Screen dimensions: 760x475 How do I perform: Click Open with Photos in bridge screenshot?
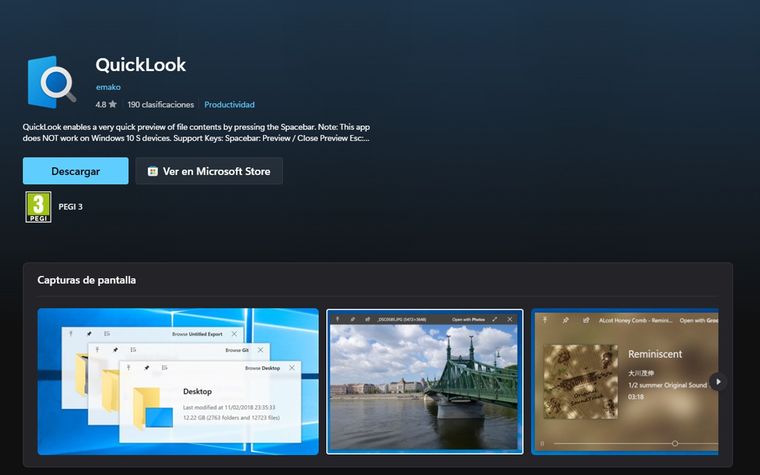[468, 320]
